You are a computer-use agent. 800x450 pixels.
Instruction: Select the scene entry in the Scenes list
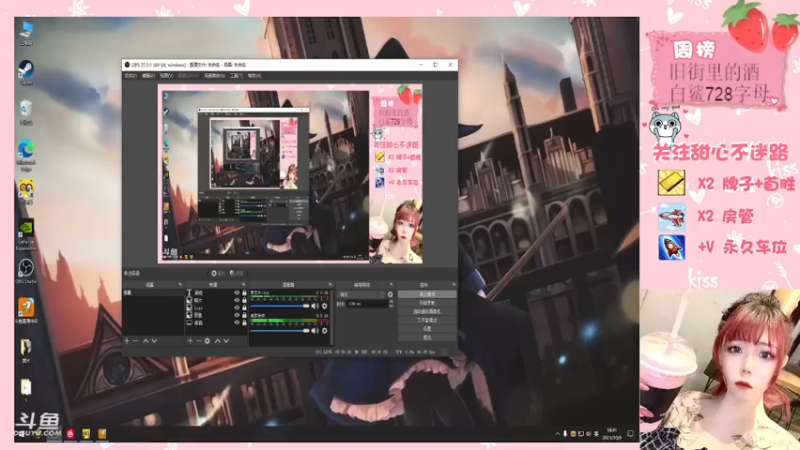coord(153,293)
